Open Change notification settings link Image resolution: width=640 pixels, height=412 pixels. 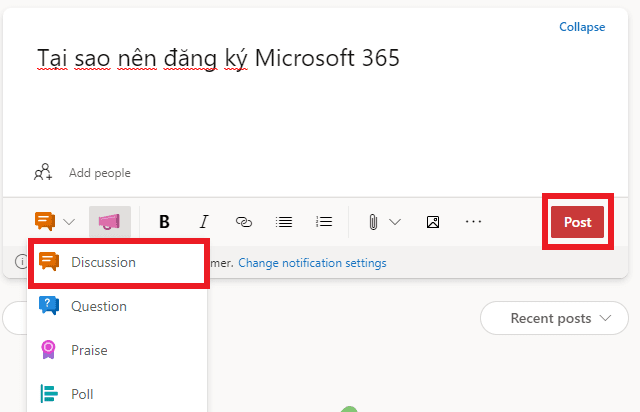[312, 263]
